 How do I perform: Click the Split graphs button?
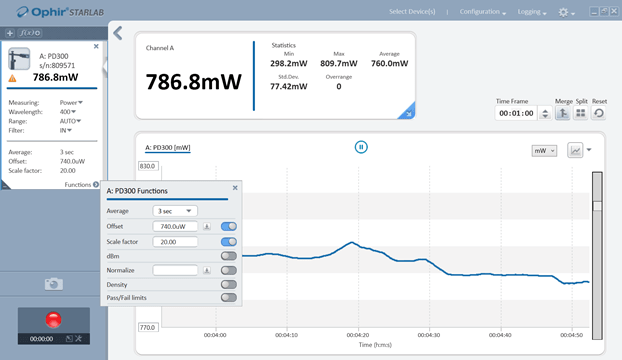(581, 113)
